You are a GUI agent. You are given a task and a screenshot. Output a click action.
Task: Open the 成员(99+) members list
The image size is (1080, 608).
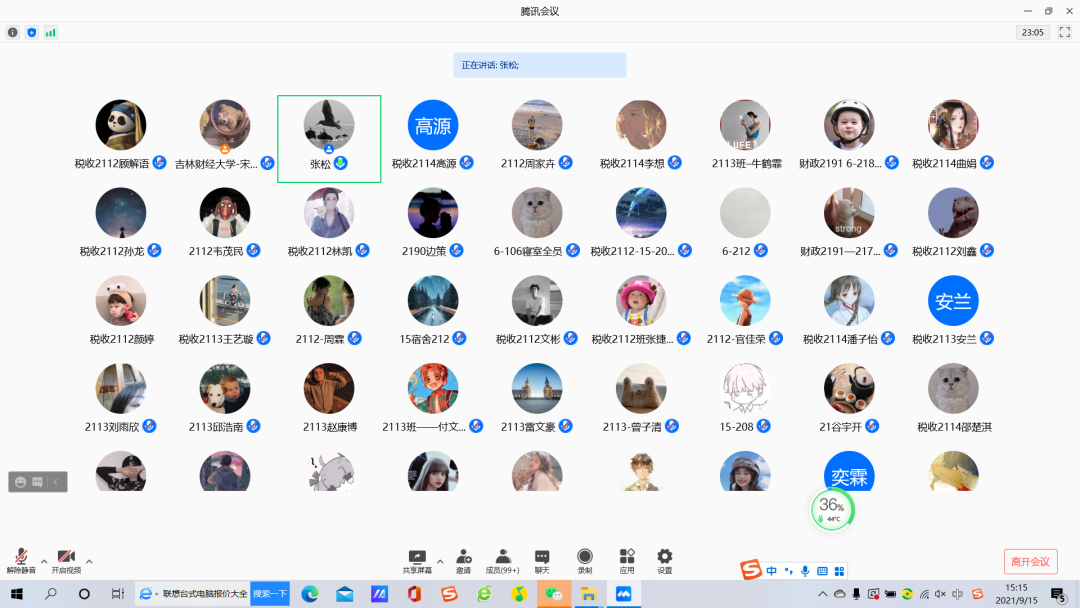(x=503, y=560)
